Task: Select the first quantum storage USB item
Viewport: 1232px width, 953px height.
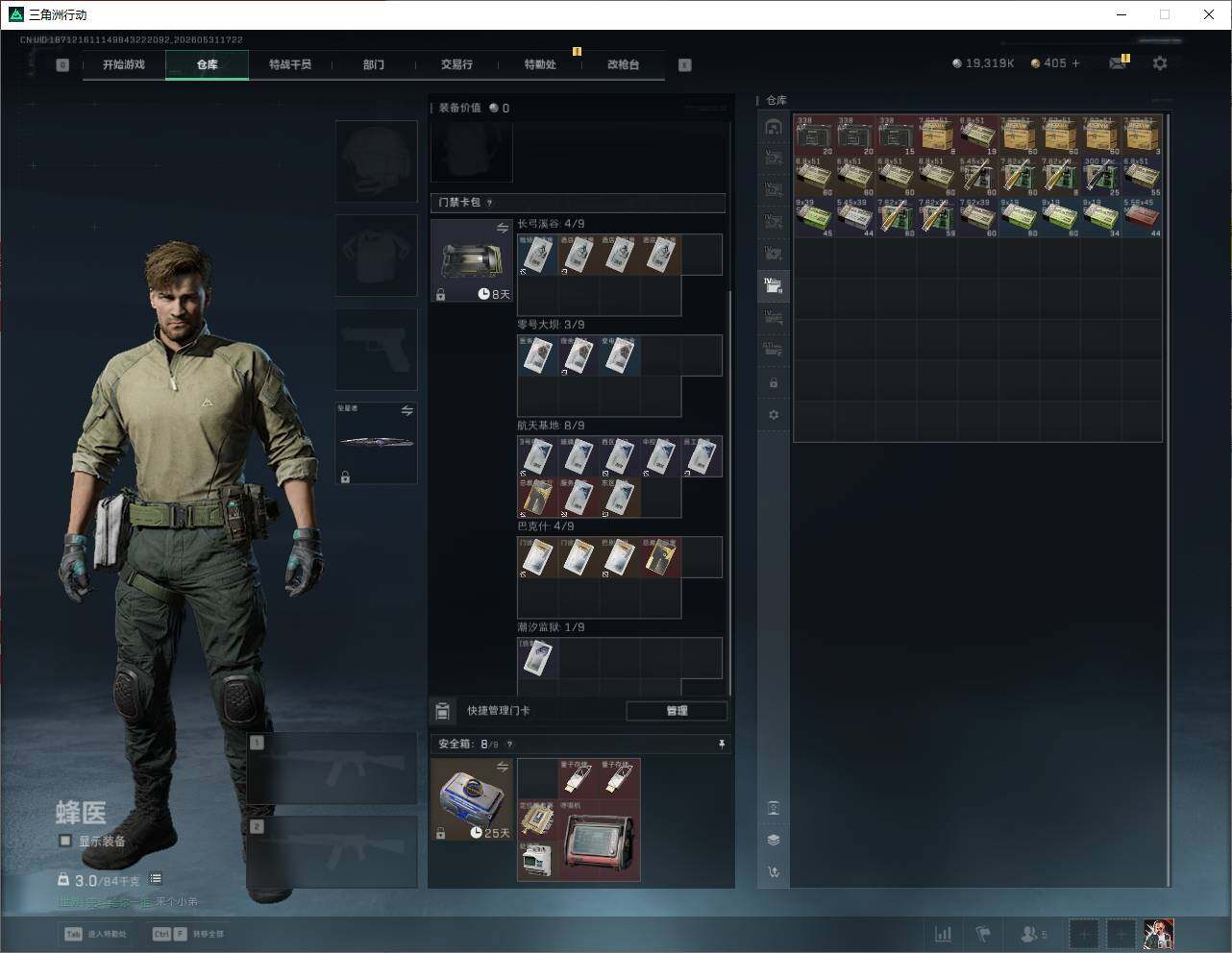Action: click(x=579, y=778)
